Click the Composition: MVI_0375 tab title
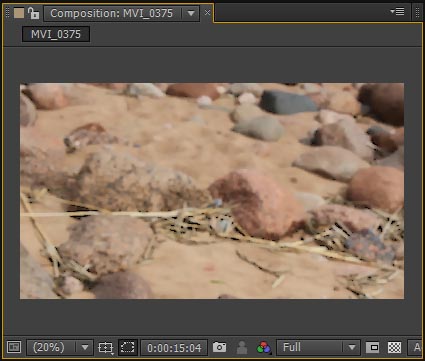 111,13
